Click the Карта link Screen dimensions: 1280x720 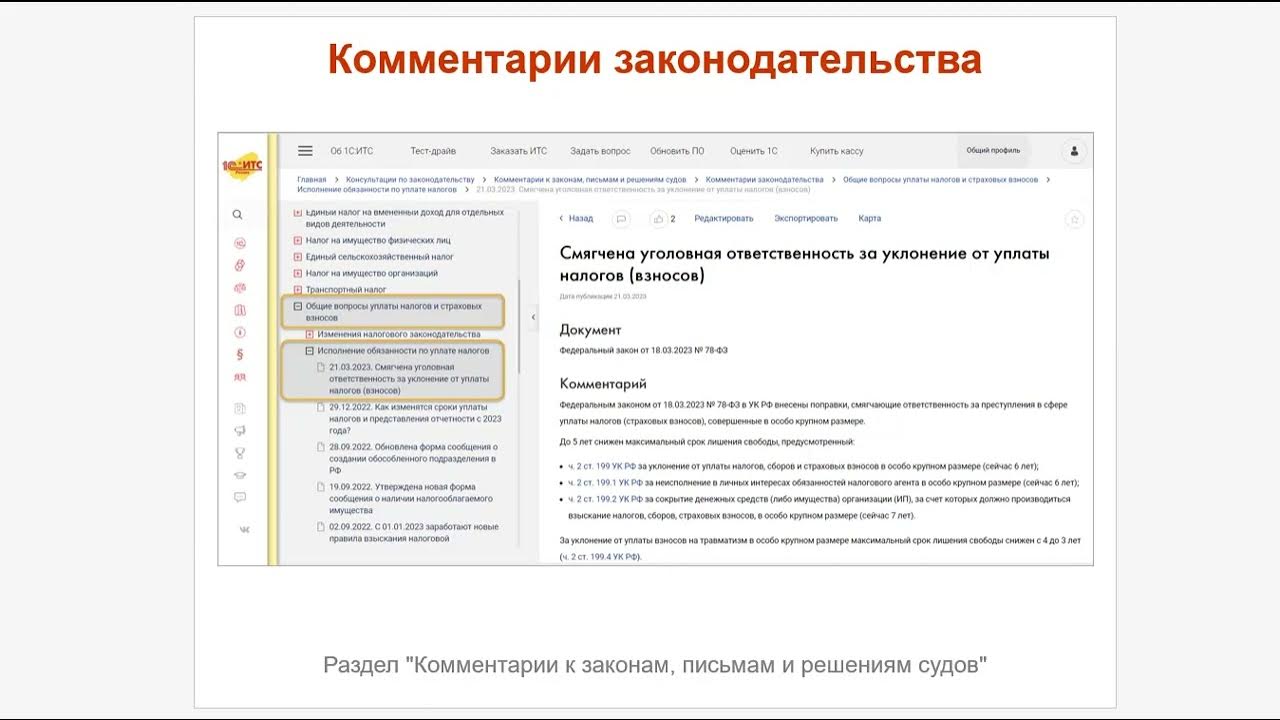(870, 218)
